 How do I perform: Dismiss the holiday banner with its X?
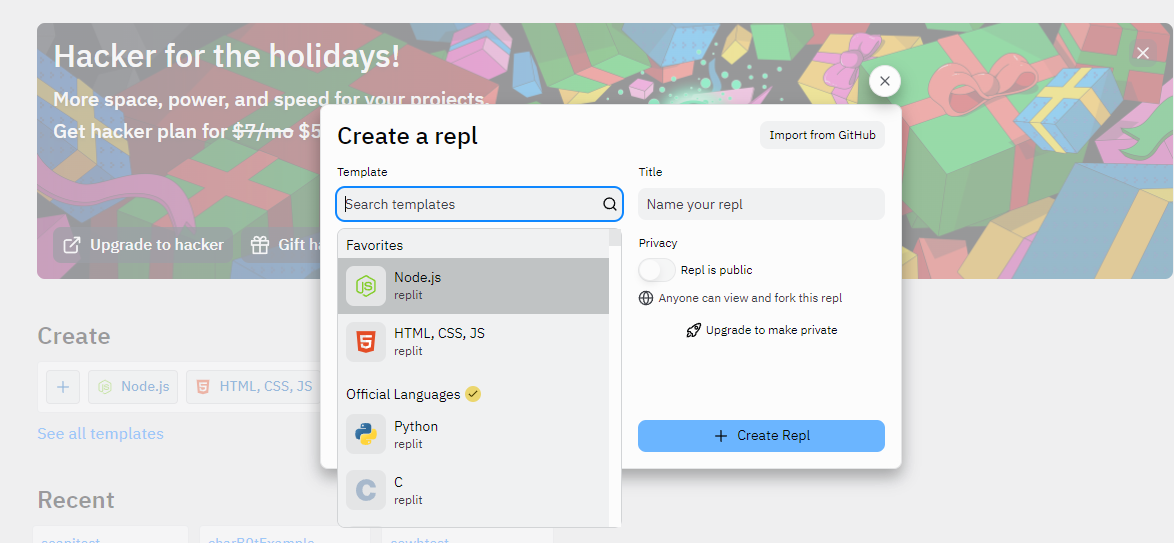pos(1143,52)
